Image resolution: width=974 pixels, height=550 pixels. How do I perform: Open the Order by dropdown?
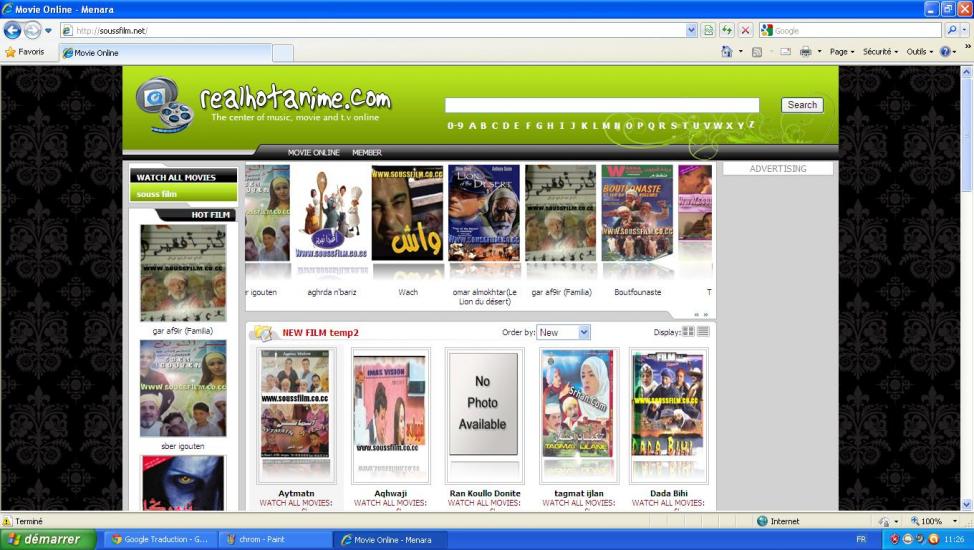point(563,332)
